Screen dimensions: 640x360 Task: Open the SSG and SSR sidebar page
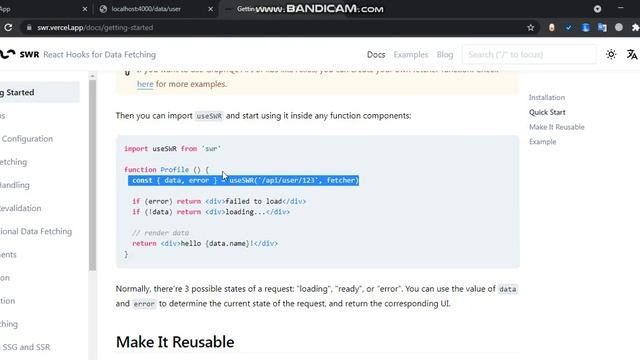pos(25,347)
